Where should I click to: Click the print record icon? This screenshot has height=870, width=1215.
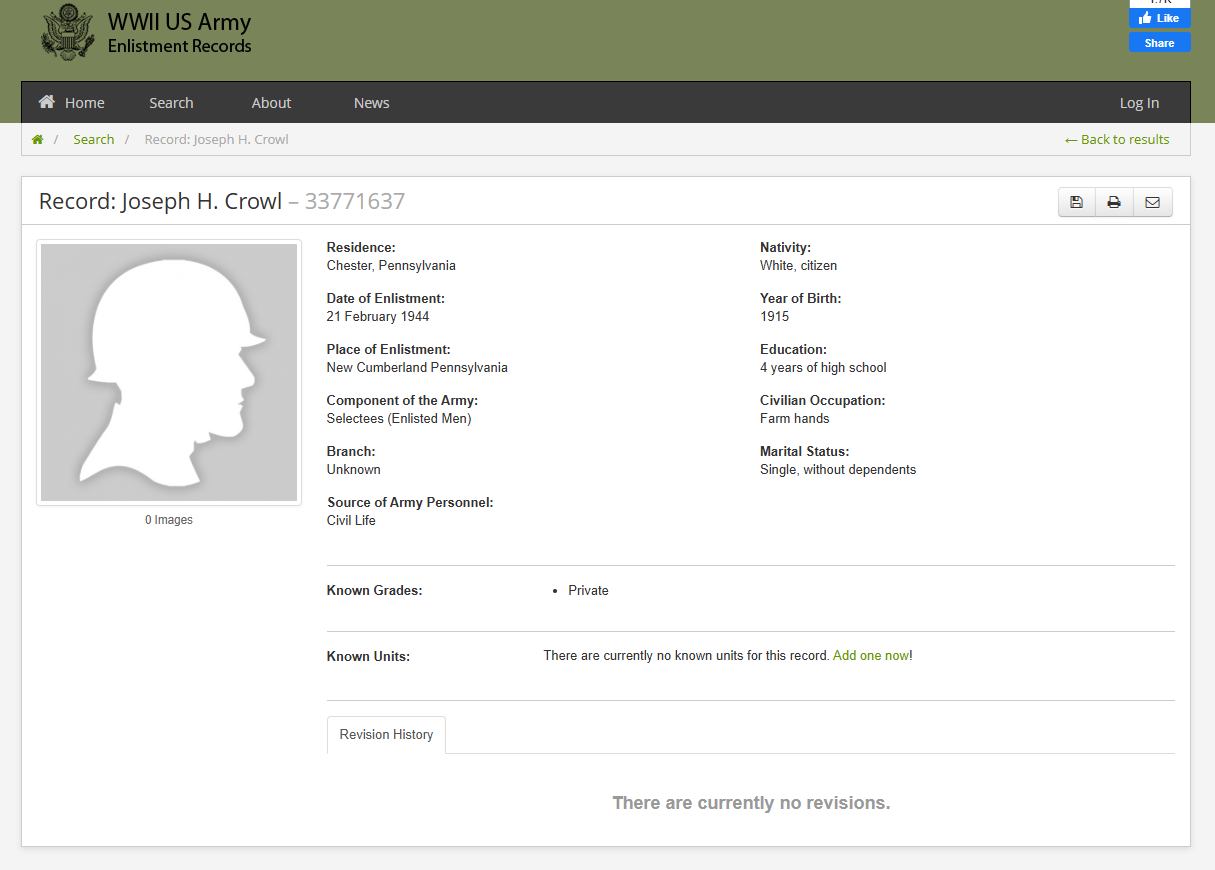(x=1114, y=202)
